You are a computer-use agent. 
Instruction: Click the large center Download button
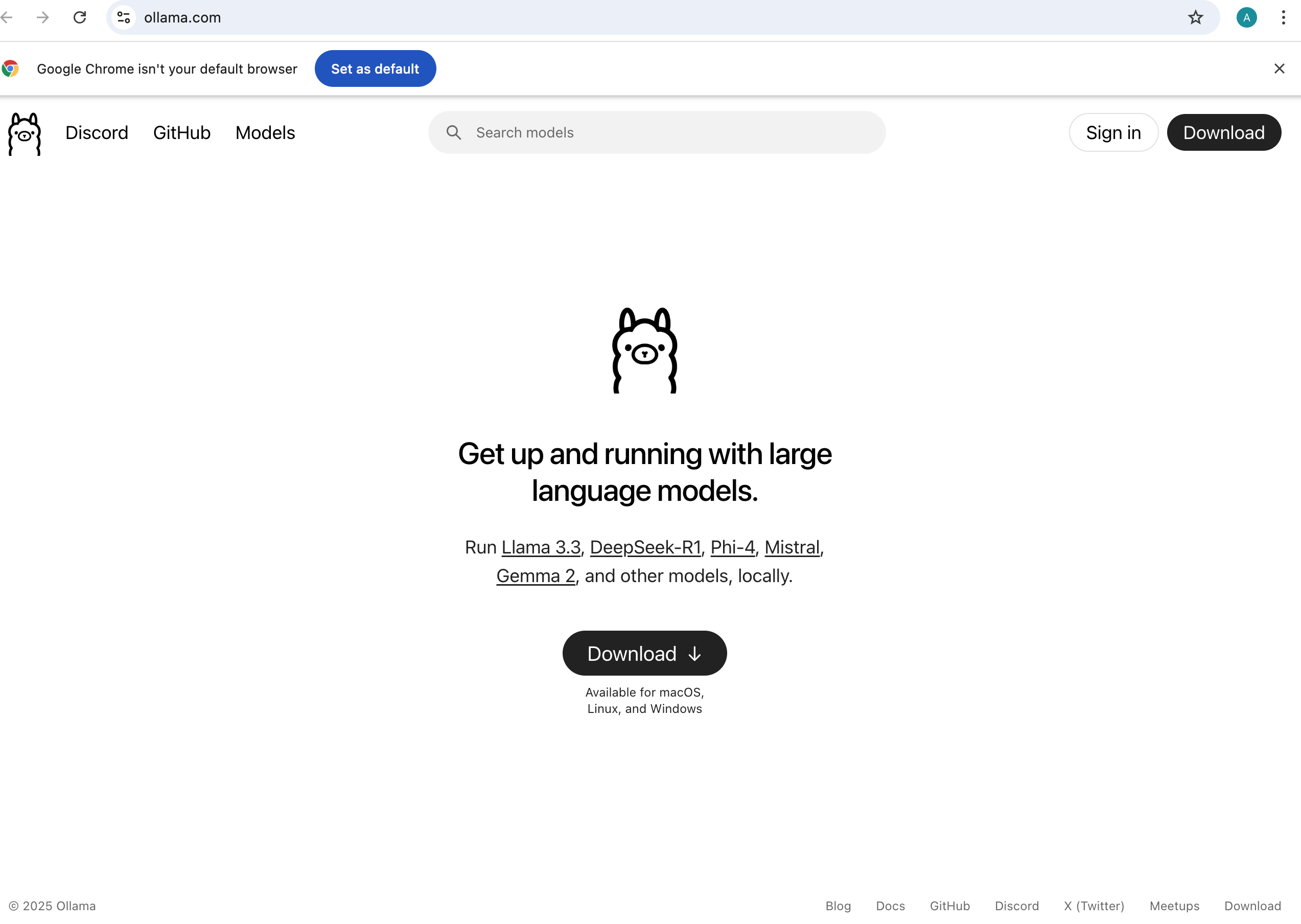pyautogui.click(x=644, y=653)
